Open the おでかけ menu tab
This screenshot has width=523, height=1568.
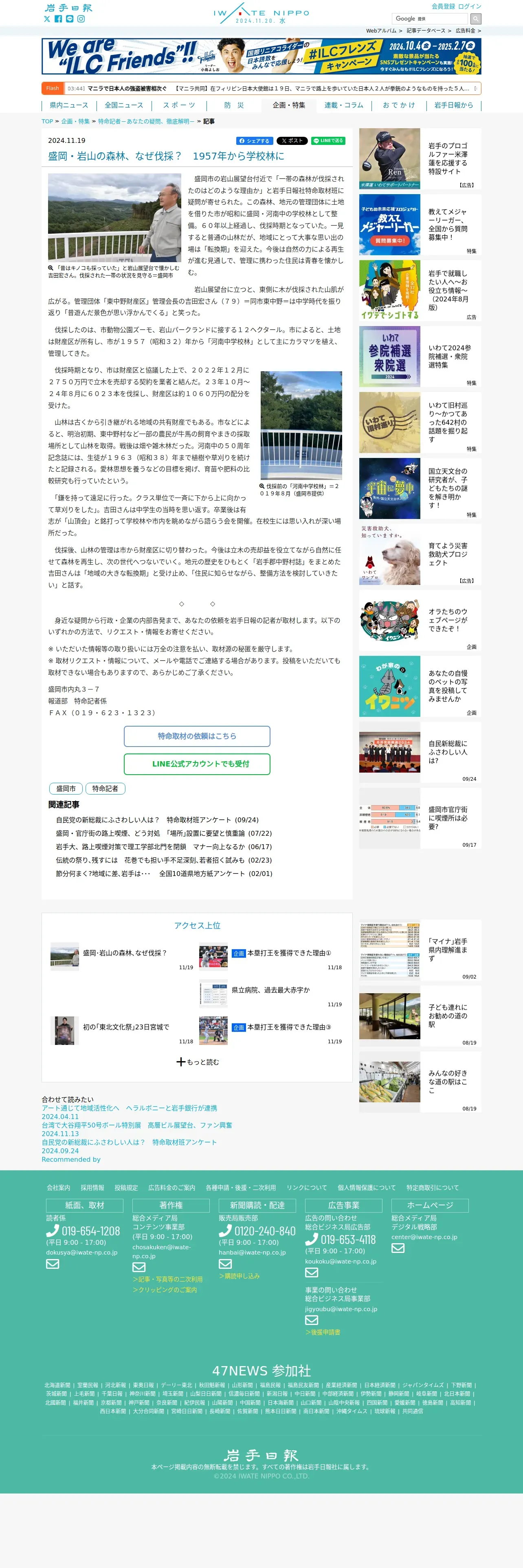[399, 105]
